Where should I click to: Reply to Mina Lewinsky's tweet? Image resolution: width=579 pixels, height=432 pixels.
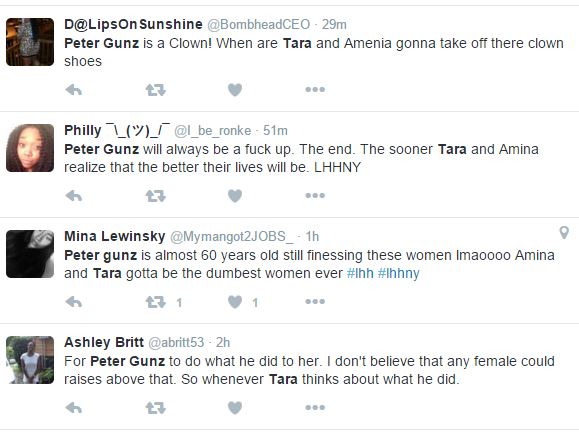pyautogui.click(x=73, y=302)
